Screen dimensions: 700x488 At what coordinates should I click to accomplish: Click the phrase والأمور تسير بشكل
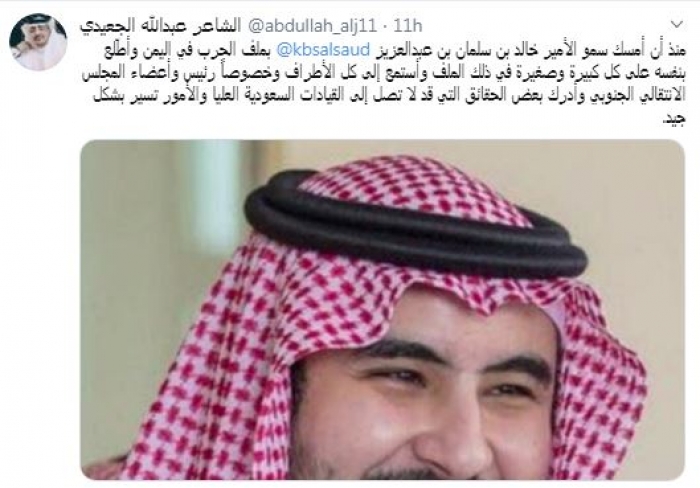click(148, 97)
